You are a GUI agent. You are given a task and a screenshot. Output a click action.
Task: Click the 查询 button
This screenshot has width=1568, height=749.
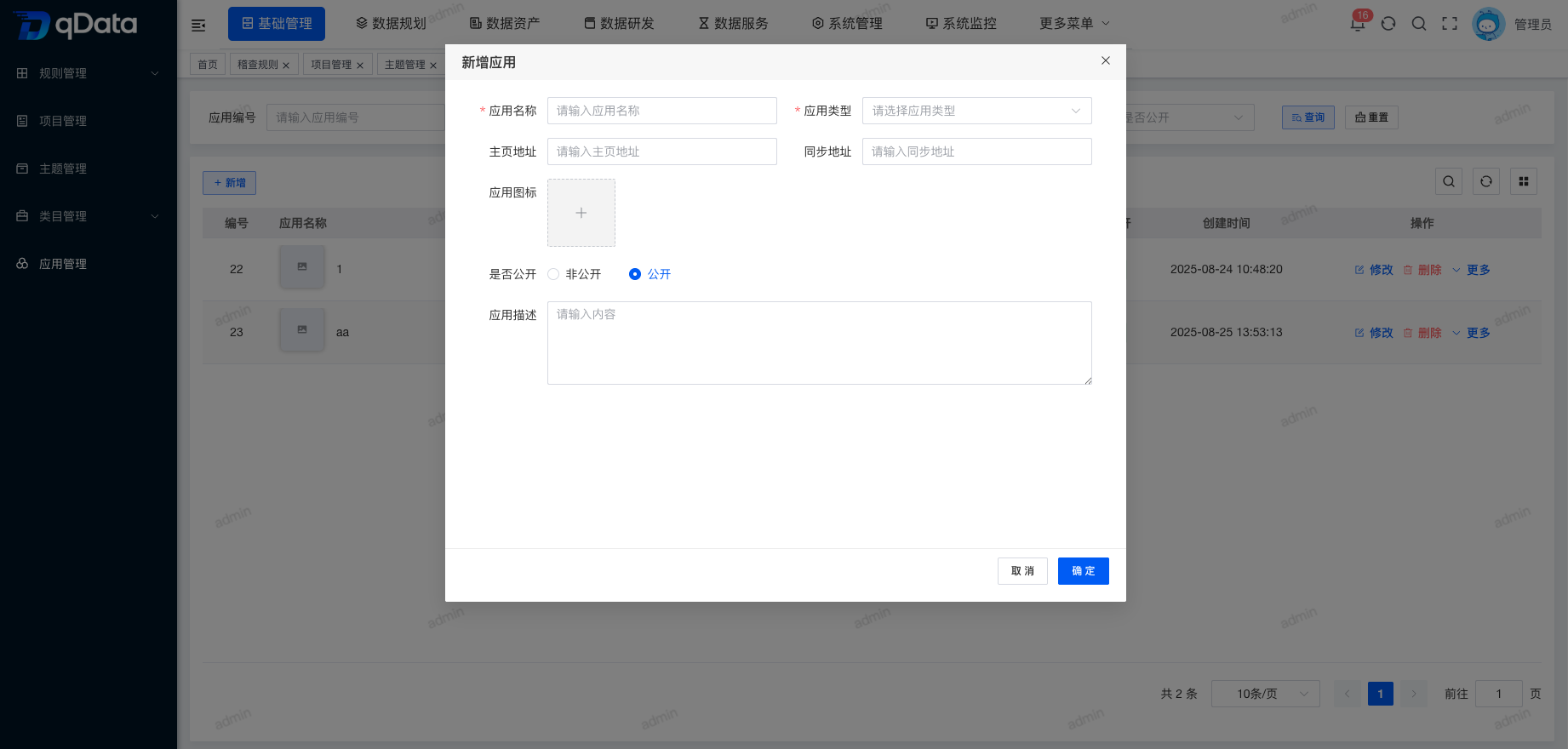[1308, 117]
